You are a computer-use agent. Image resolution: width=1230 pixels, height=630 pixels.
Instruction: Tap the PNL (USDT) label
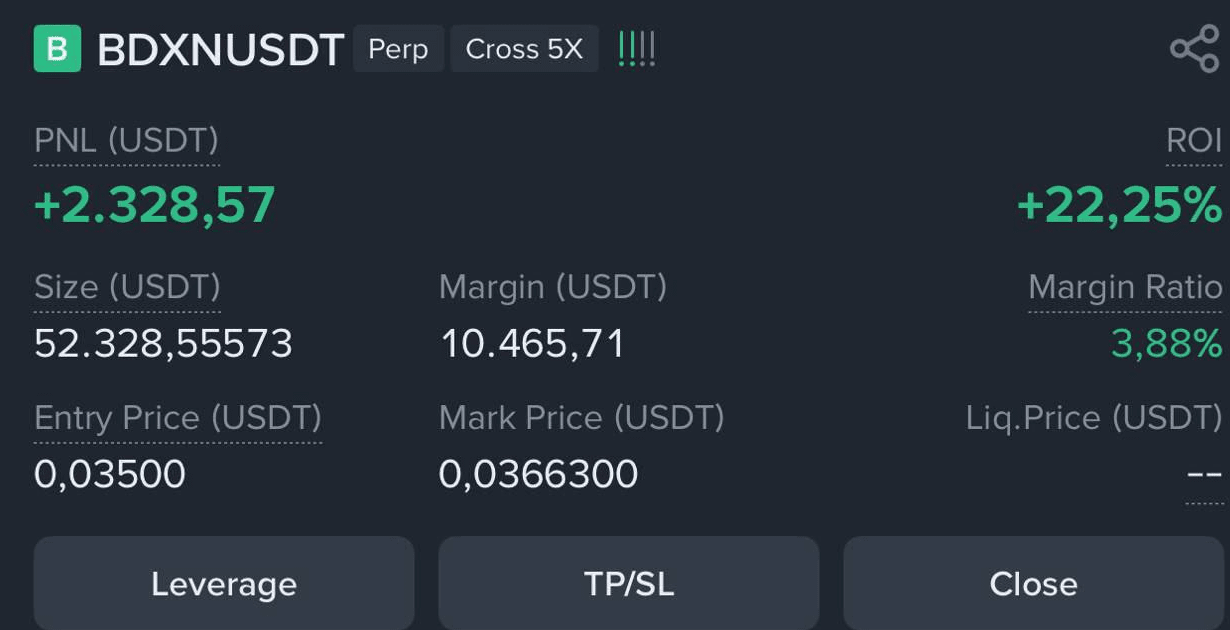click(126, 141)
